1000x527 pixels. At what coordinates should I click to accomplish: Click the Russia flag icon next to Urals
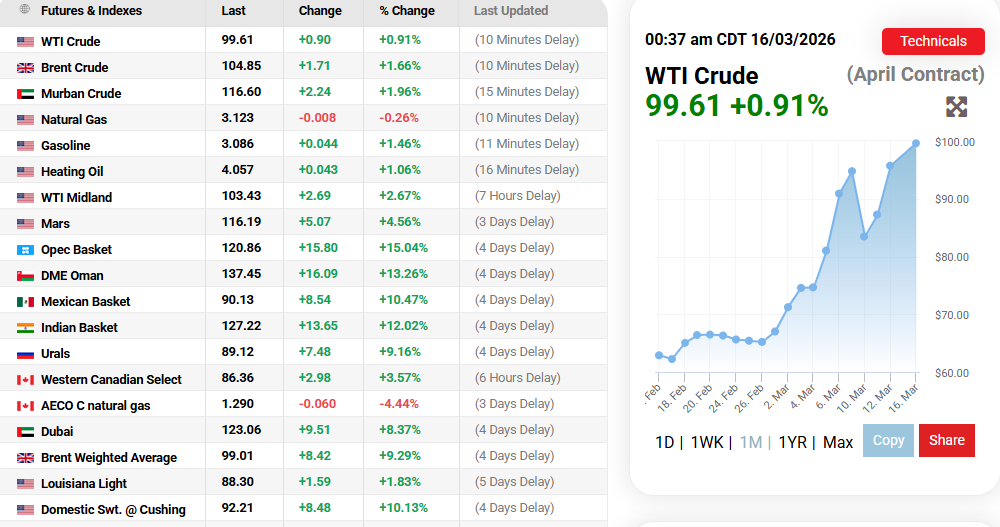(26, 354)
